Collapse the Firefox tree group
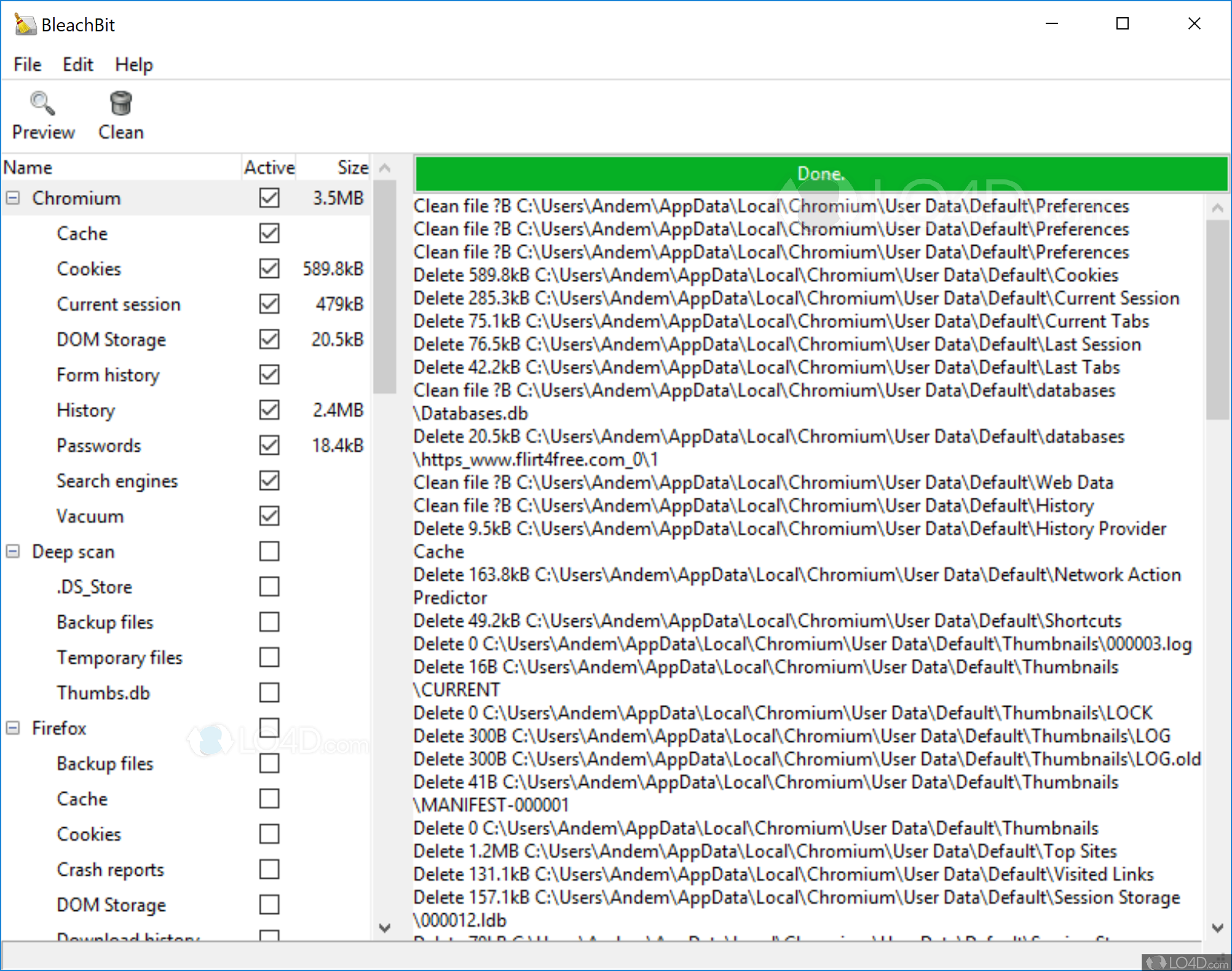Viewport: 1232px width, 971px height. click(13, 728)
